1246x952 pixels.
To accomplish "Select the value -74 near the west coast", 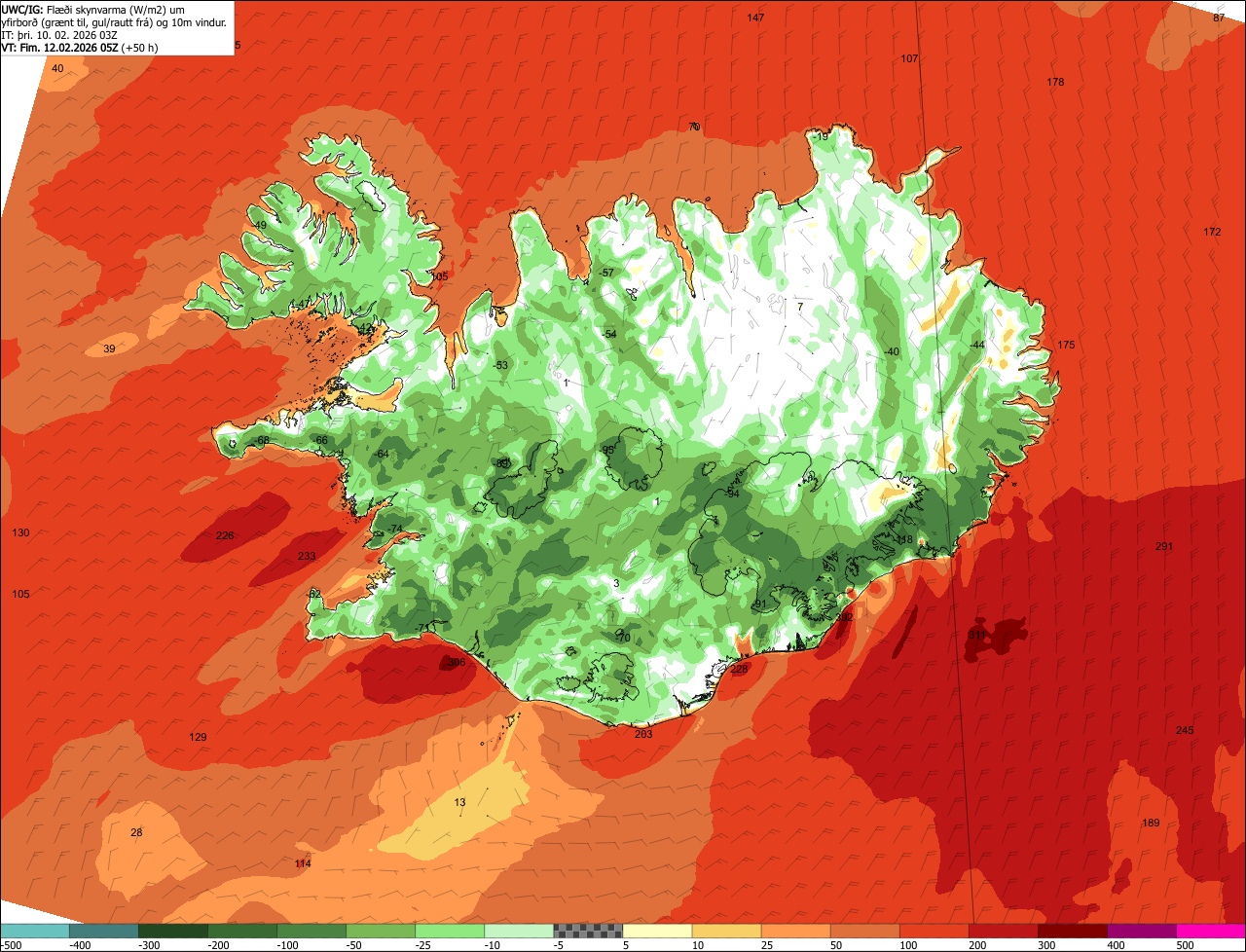I will point(394,529).
